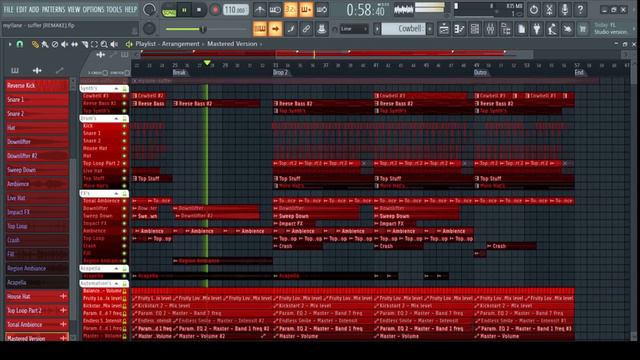Open the ADD menu
The image size is (640, 360).
[34, 9]
